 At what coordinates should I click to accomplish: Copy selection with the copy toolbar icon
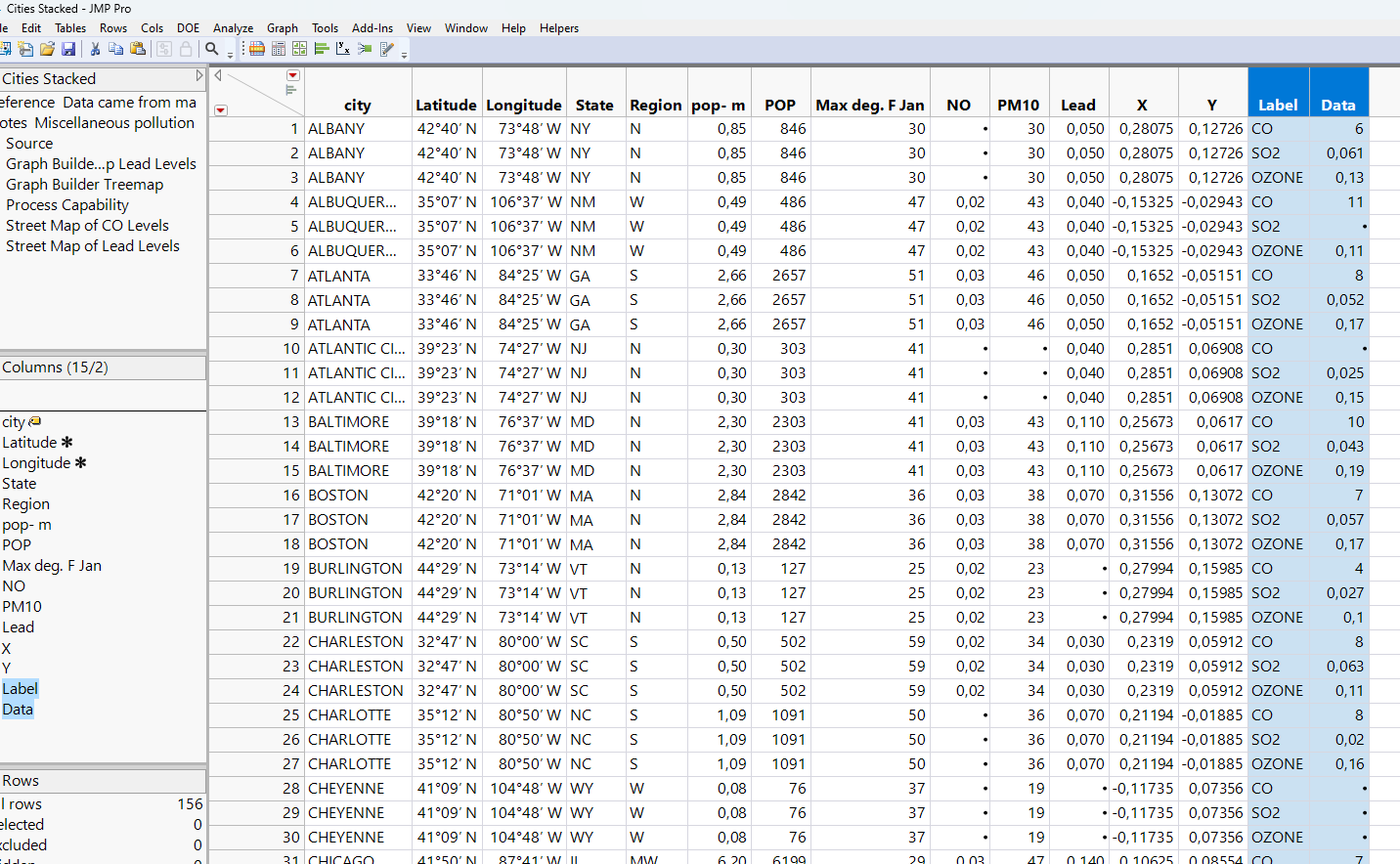(116, 49)
